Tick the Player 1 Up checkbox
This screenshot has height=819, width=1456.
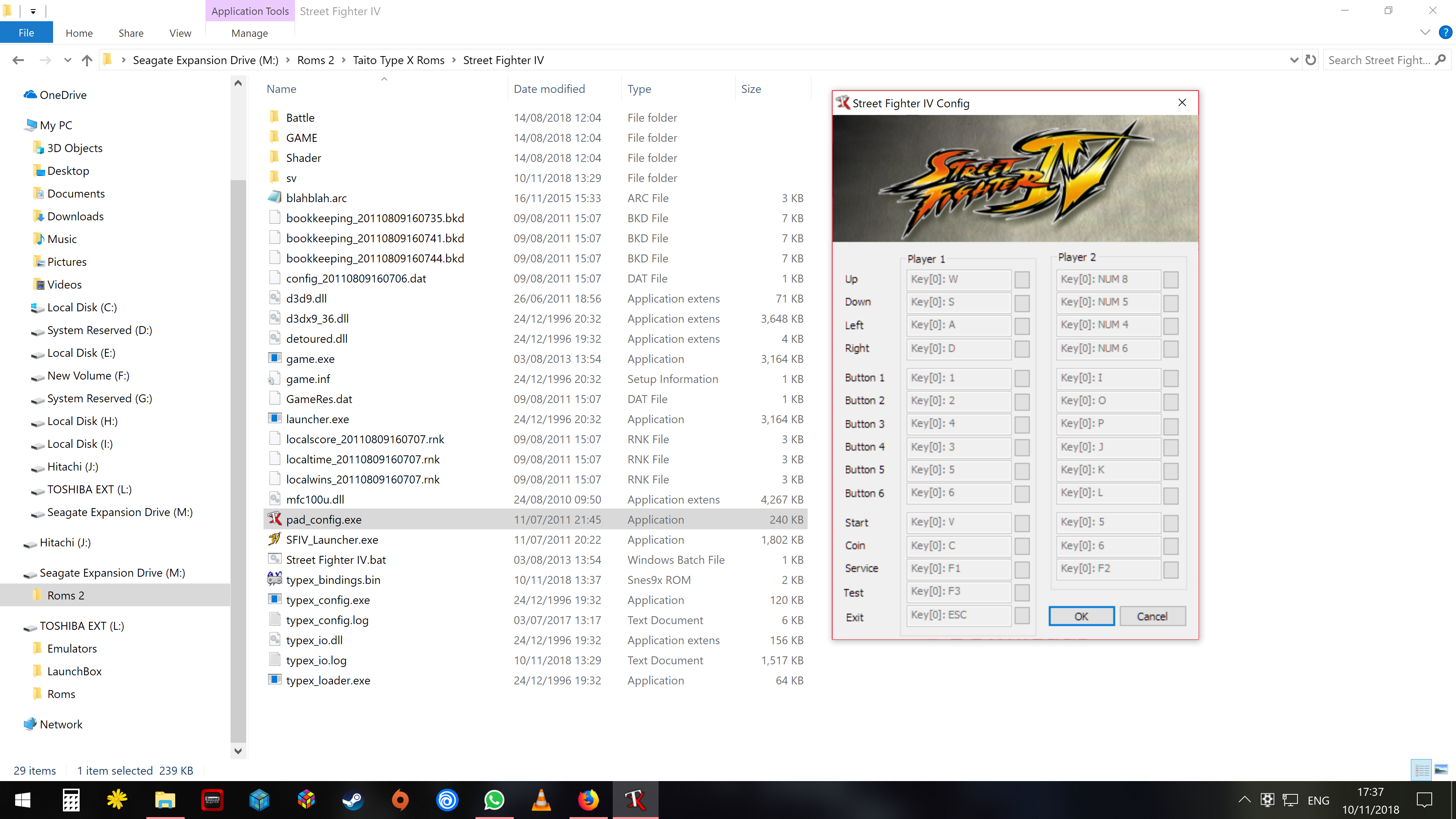(x=1022, y=279)
